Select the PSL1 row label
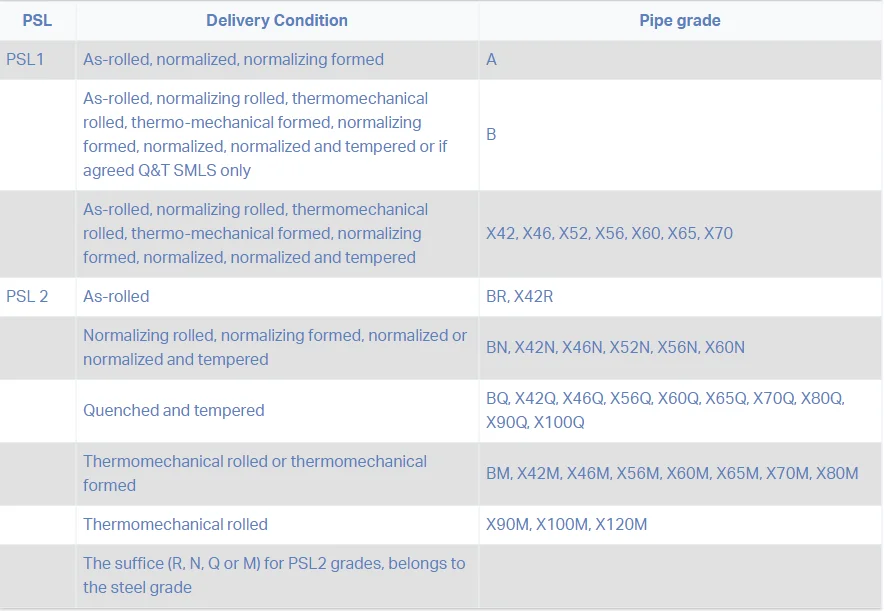Screen dimensions: 884x611 tap(27, 59)
